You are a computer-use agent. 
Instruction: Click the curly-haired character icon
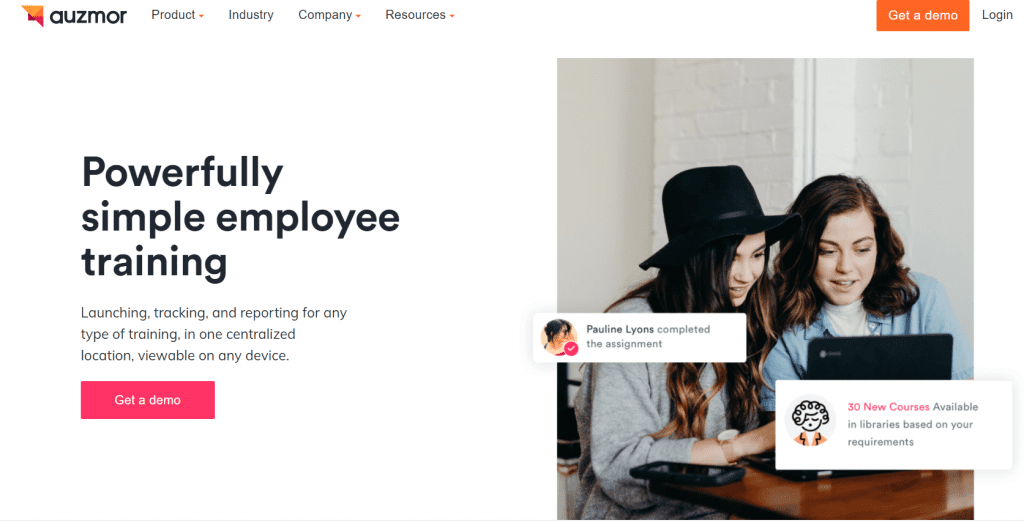click(810, 422)
